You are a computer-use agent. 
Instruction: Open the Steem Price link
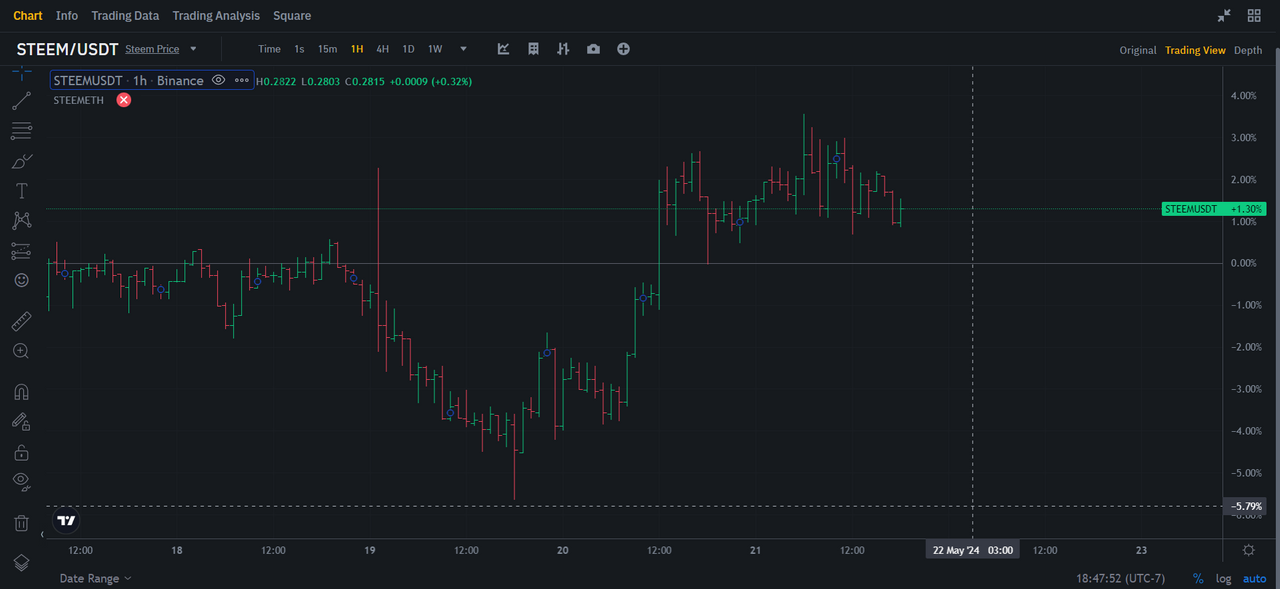(x=152, y=49)
